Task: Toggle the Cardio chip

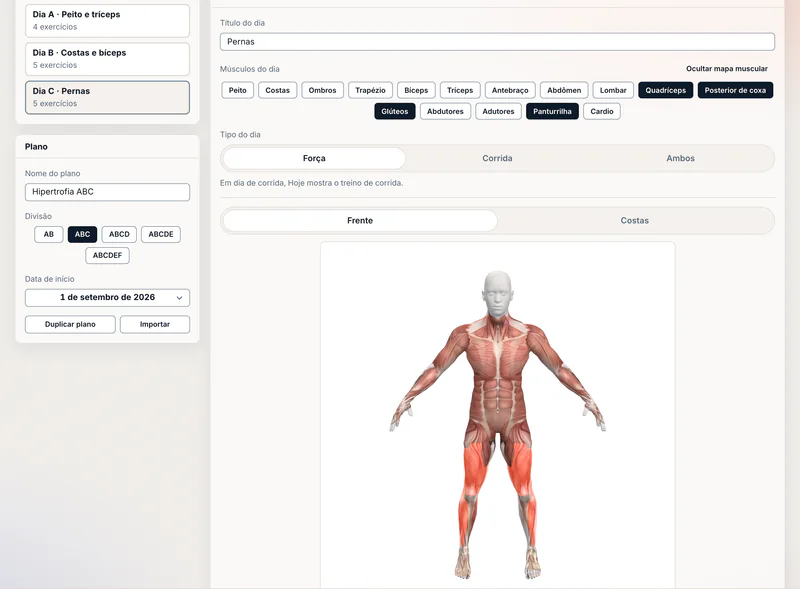Action: point(602,111)
